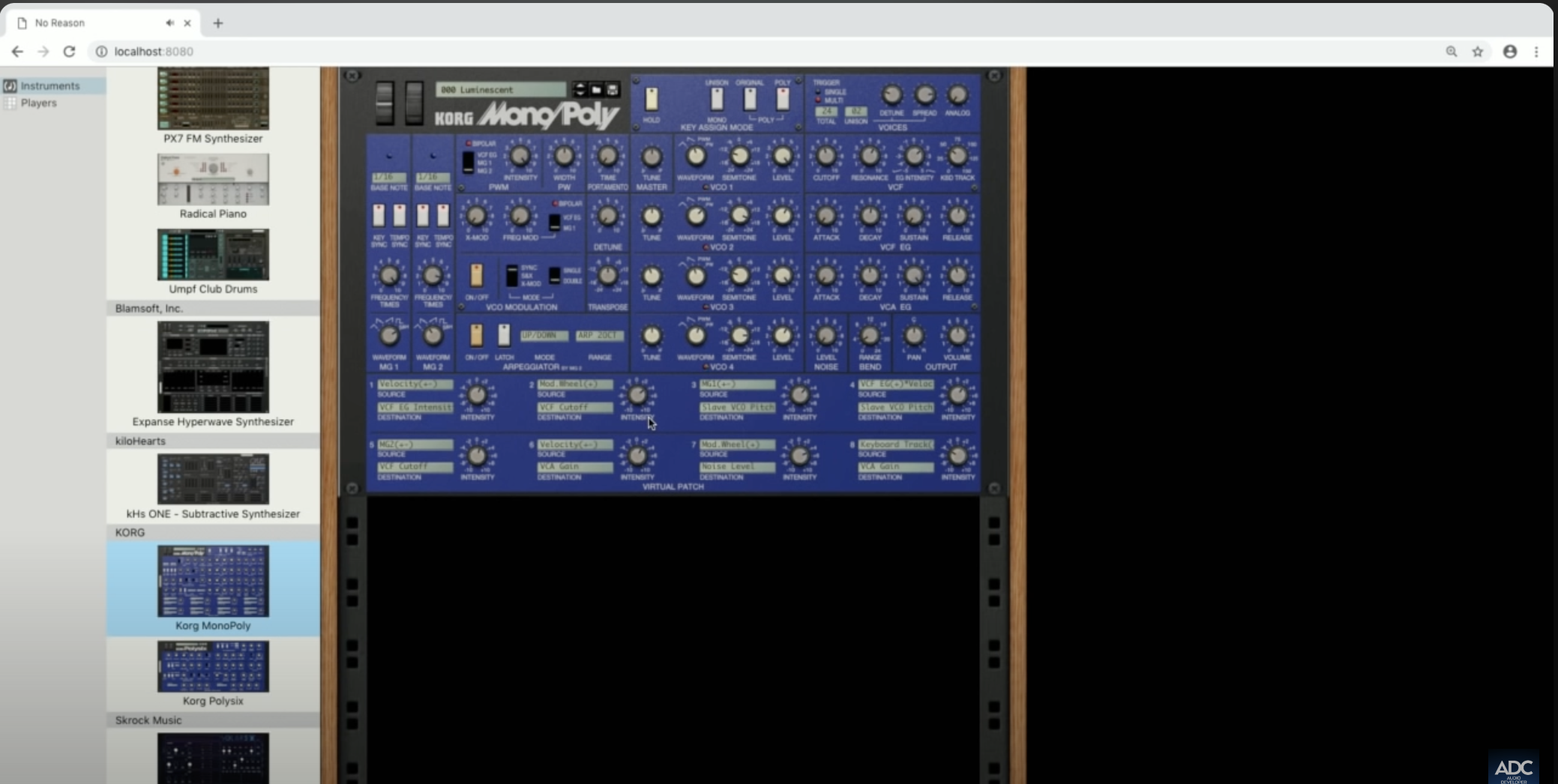Viewport: 1558px width, 784px height.
Task: Open the Arpeggiator Range ARP 2OCT selector
Action: coord(599,336)
